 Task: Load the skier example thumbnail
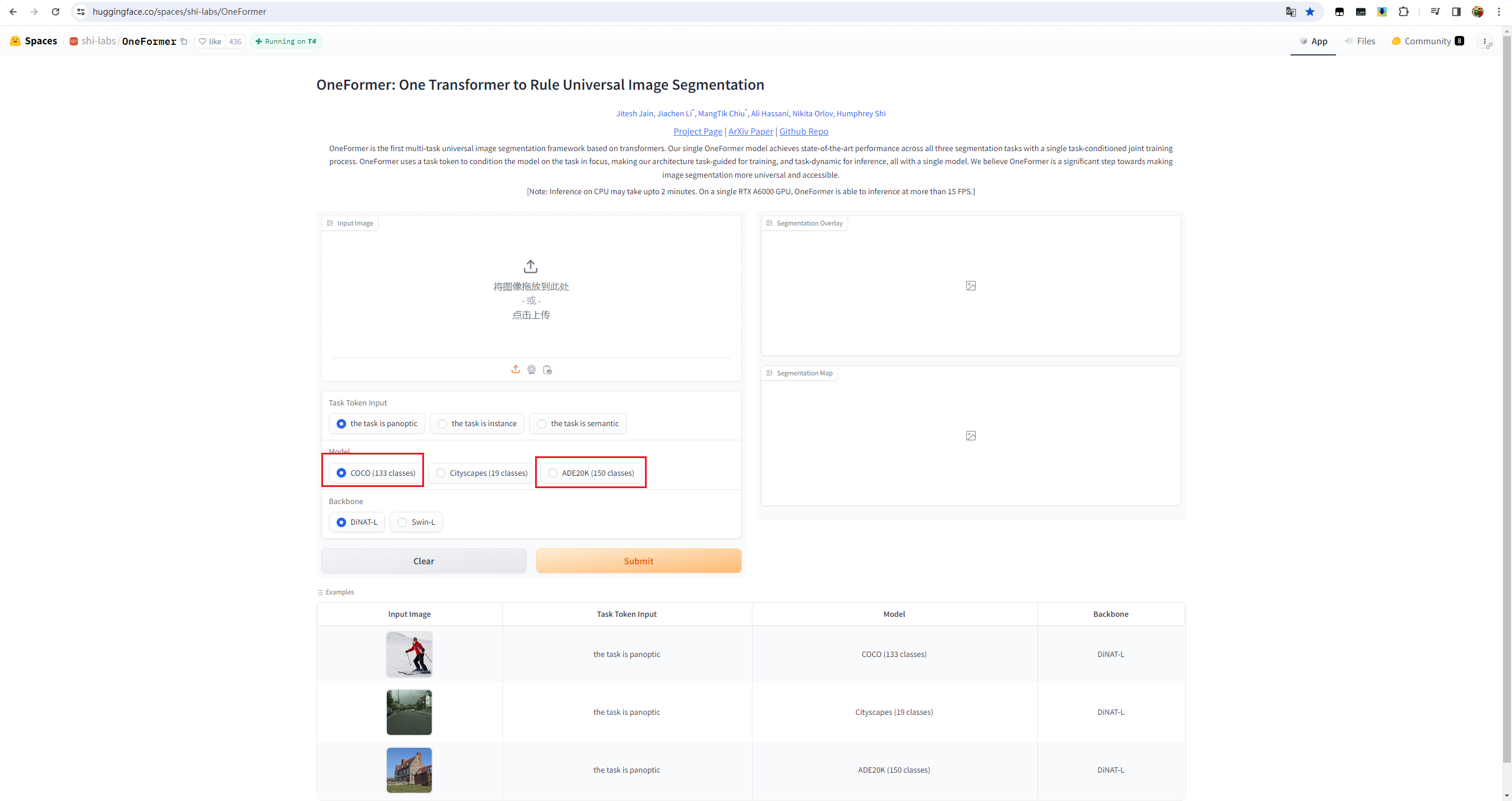coord(409,655)
